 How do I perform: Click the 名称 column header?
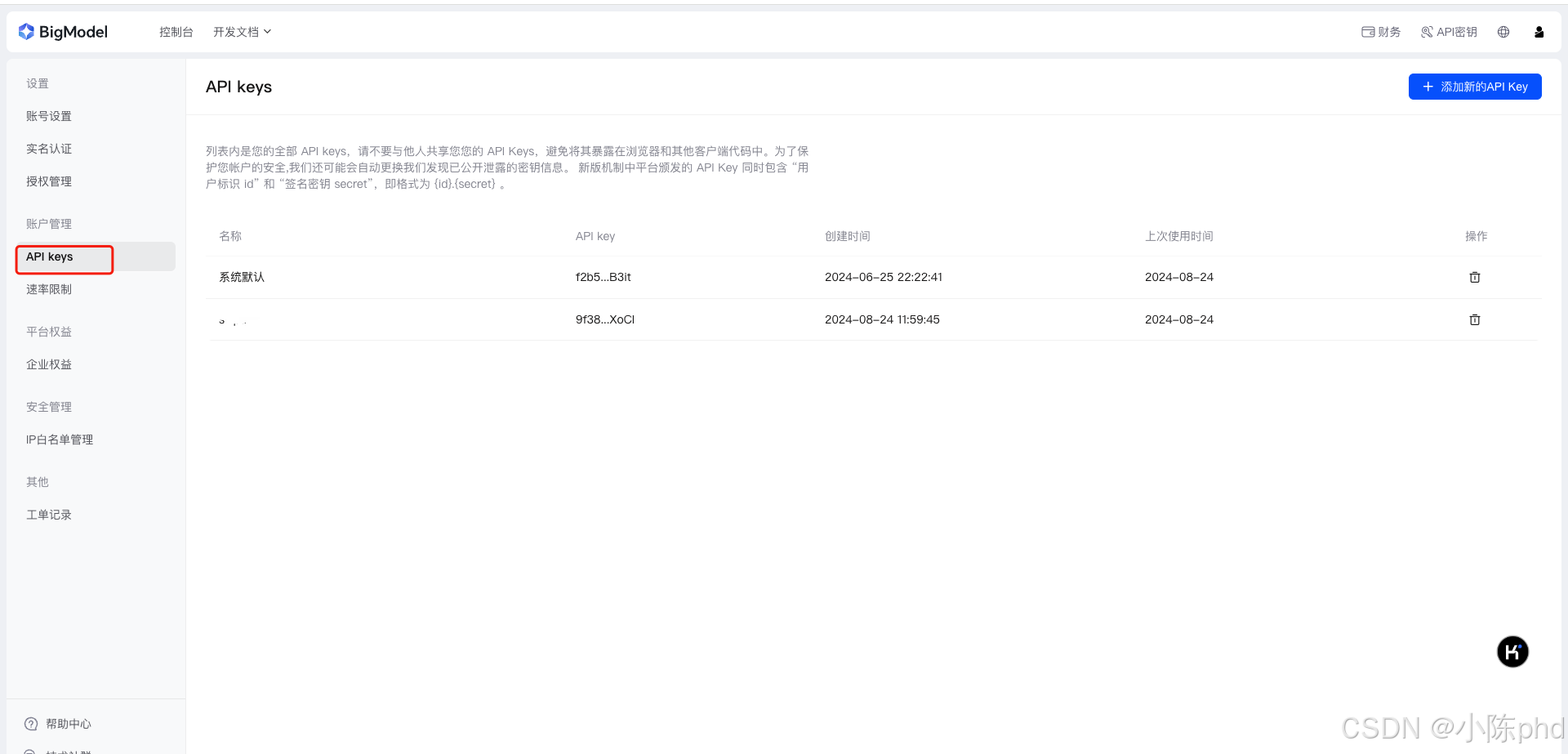(x=230, y=236)
